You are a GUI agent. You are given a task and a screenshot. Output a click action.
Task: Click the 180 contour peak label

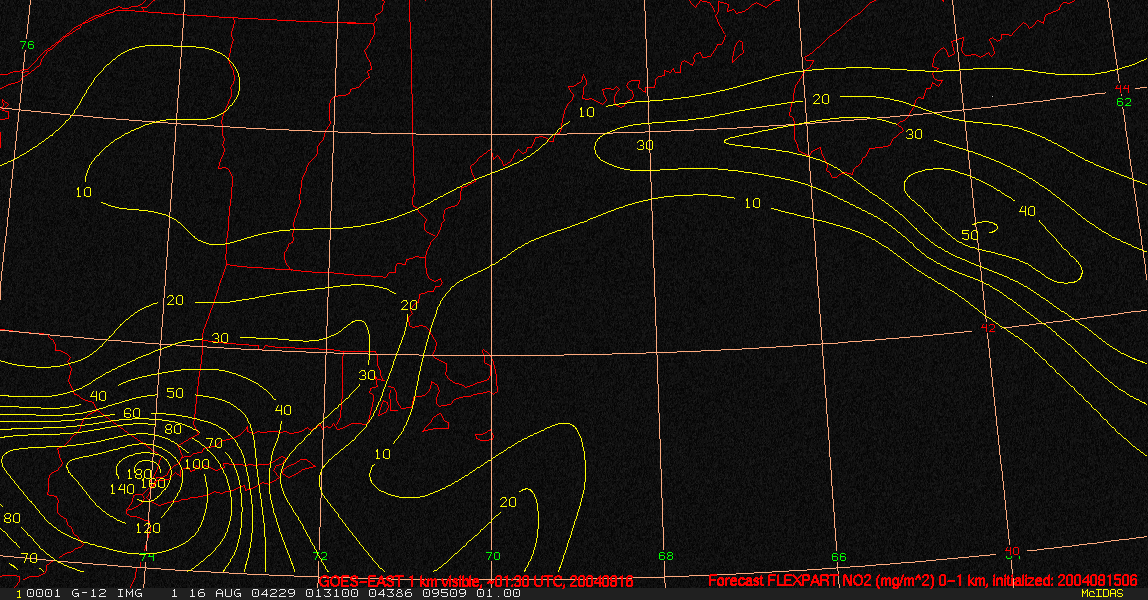(139, 473)
